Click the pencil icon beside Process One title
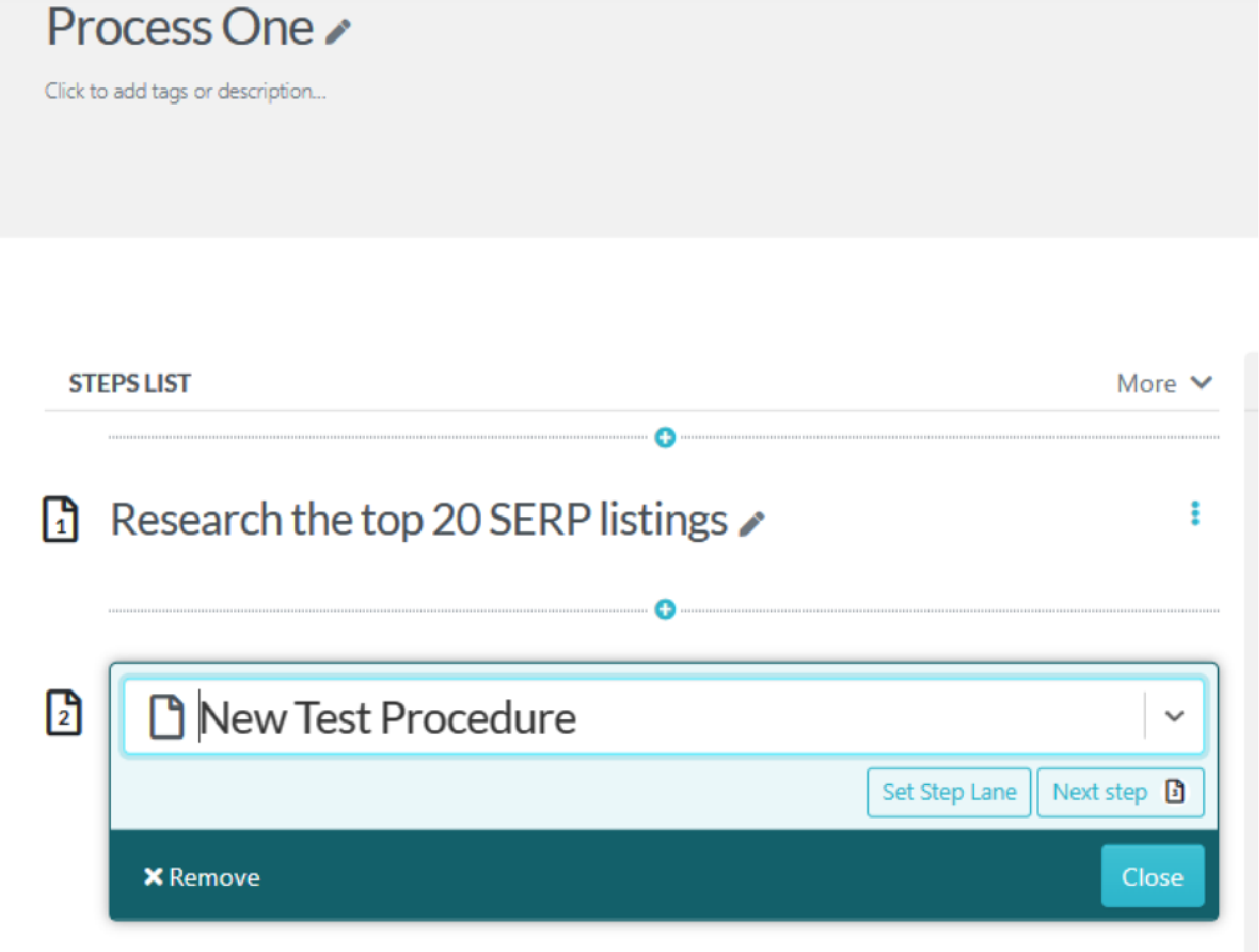Screen dimensions: 1259x952 (338, 32)
